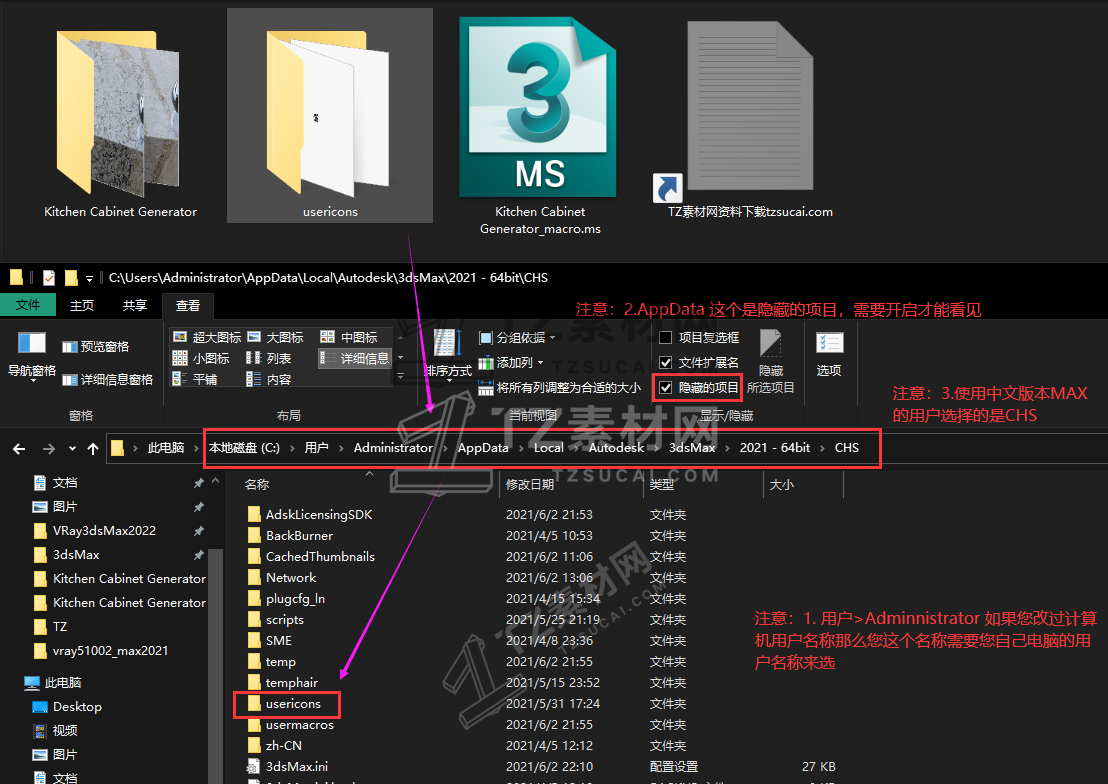The width and height of the screenshot is (1108, 784).
Task: Switch to the 主页 ribbon tab
Action: point(82,305)
